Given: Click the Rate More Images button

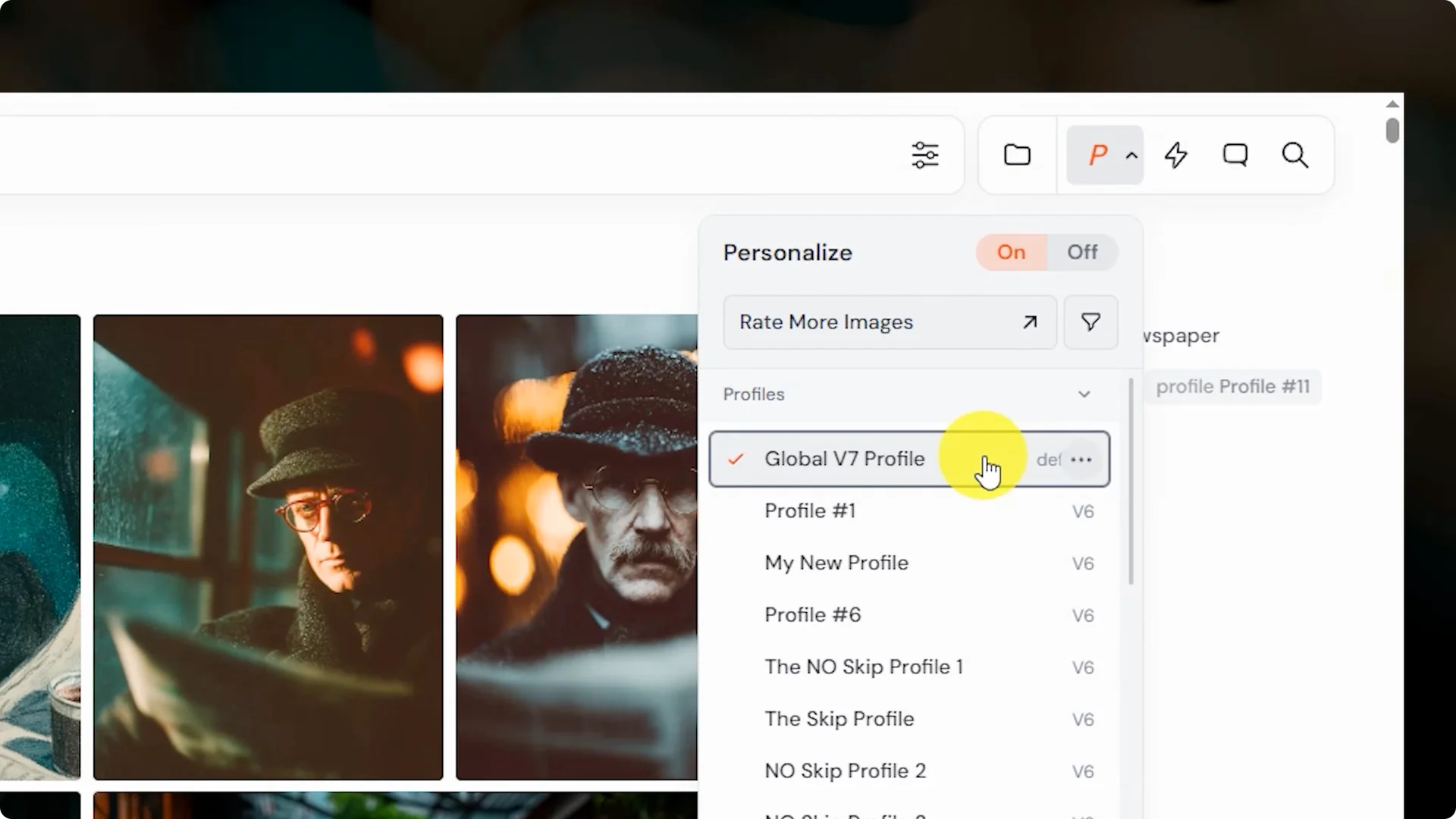Looking at the screenshot, I should click(889, 322).
